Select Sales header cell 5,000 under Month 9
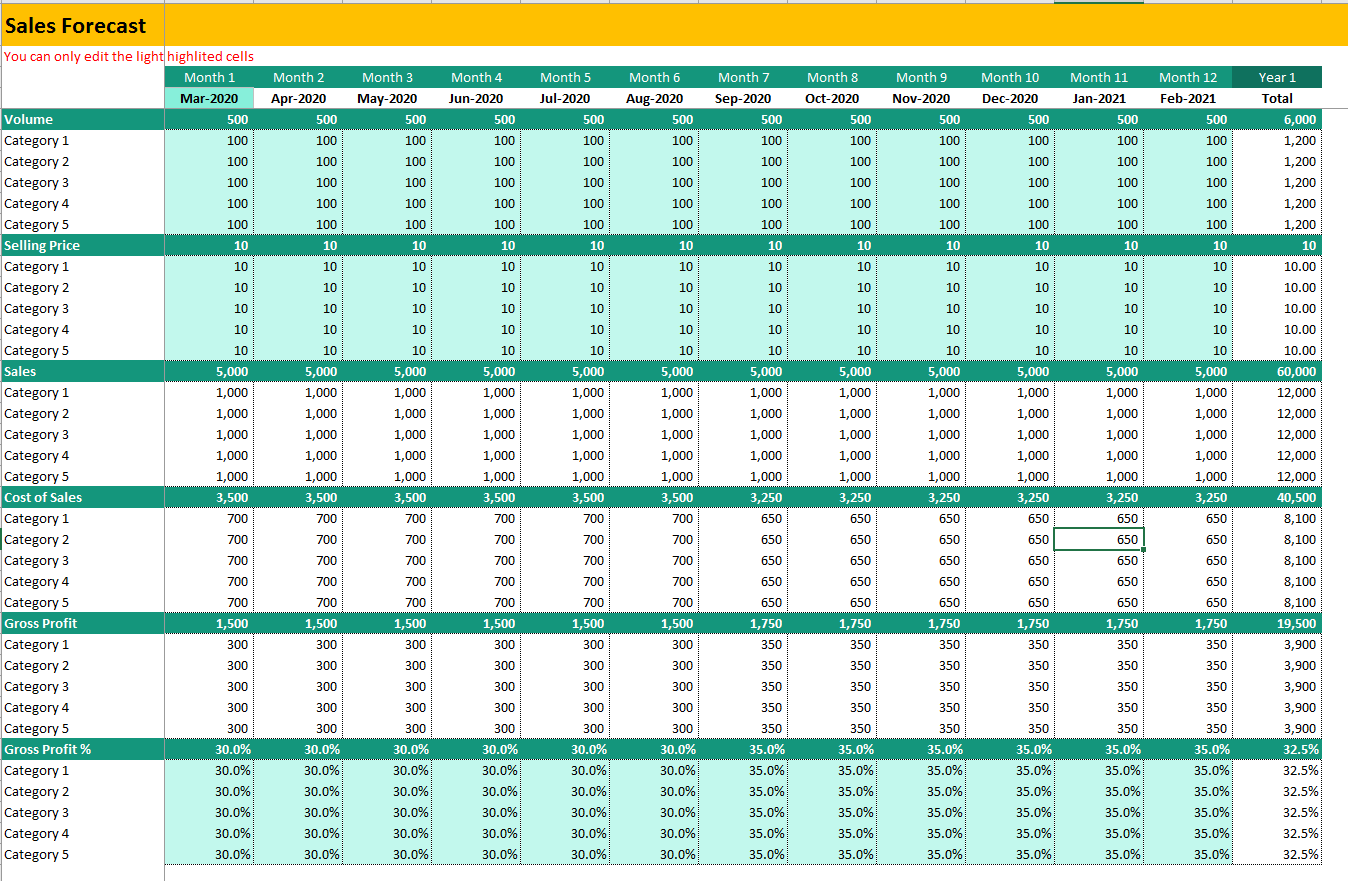This screenshot has width=1348, height=881. point(921,371)
